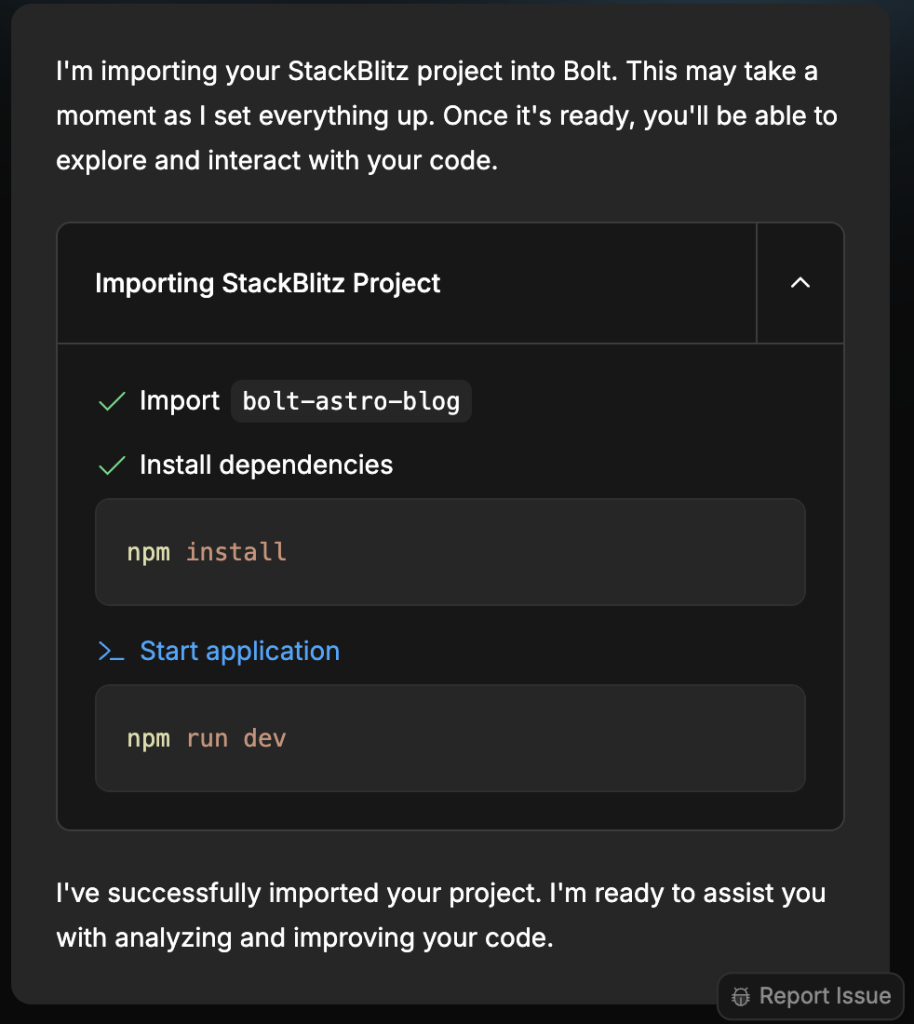Viewport: 914px width, 1024px height.
Task: Click the successfully imported confirmation message
Action: [441, 915]
